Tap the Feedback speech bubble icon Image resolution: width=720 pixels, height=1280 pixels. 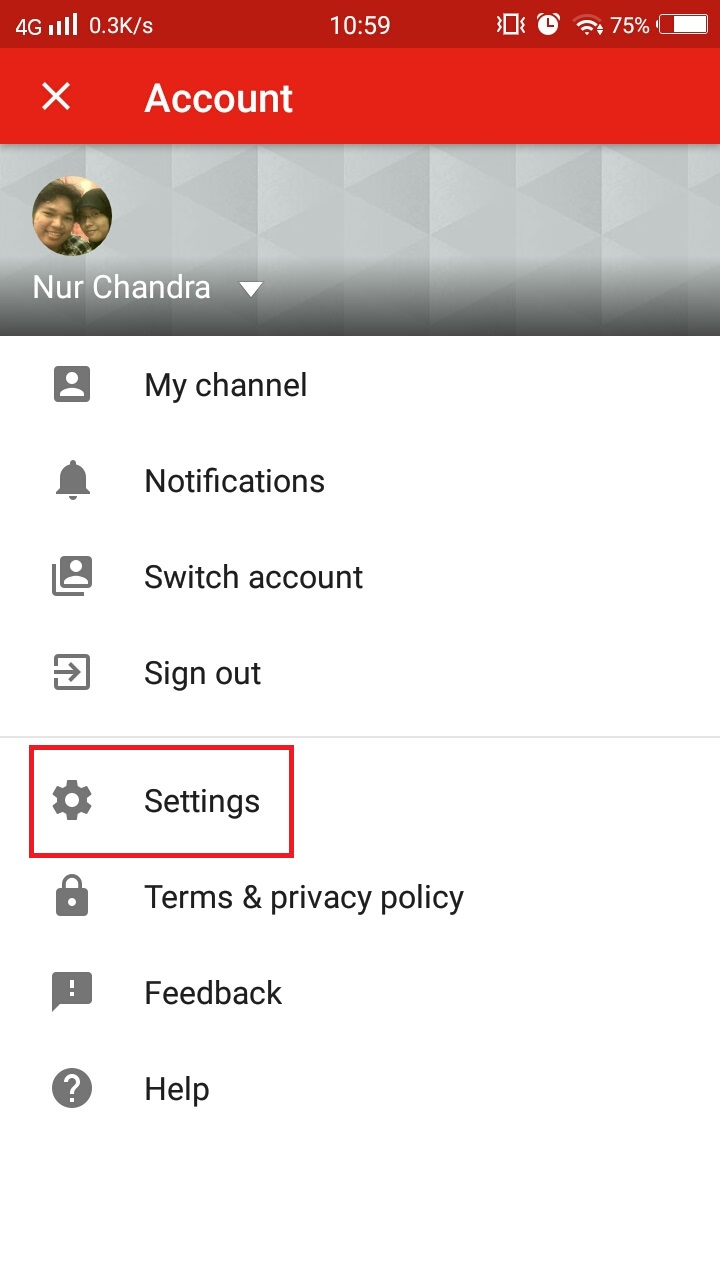pos(72,993)
